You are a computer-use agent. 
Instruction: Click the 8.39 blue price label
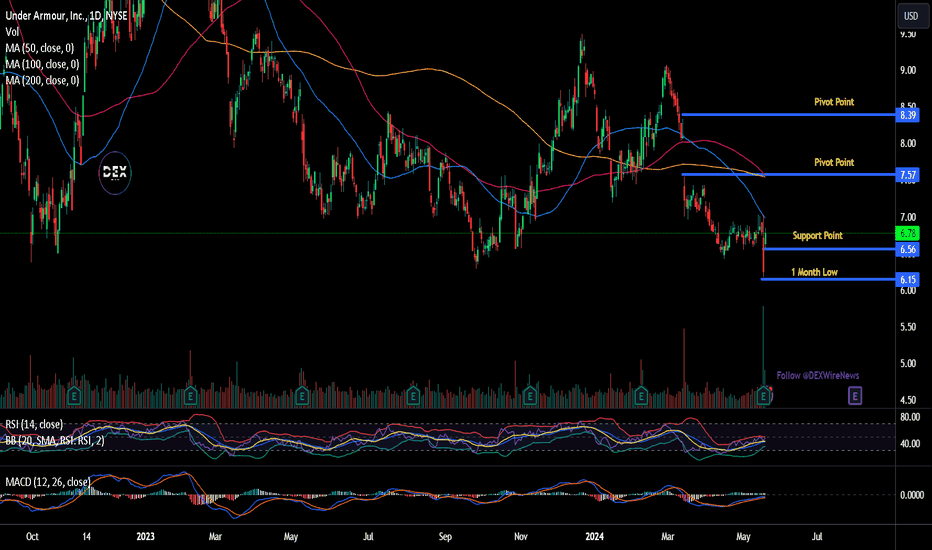click(x=908, y=115)
